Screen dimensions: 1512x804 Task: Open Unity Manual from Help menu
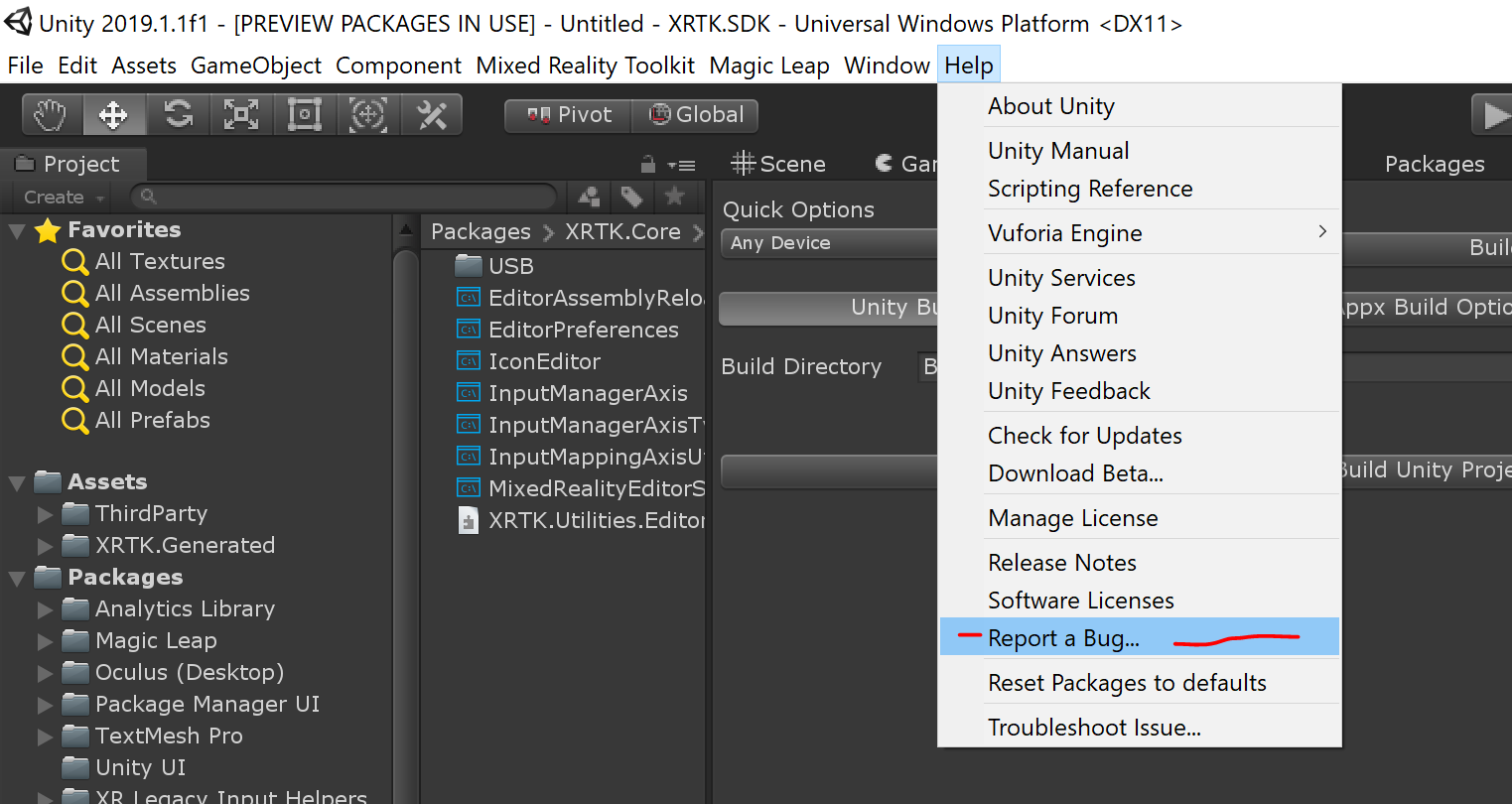click(x=1140, y=151)
